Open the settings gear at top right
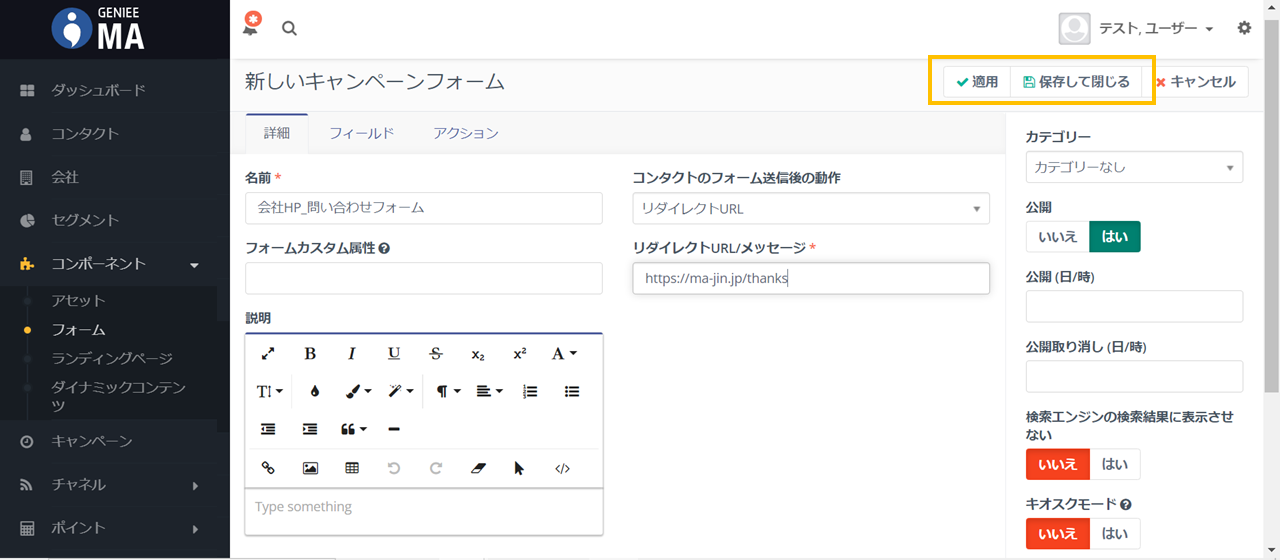 point(1244,28)
